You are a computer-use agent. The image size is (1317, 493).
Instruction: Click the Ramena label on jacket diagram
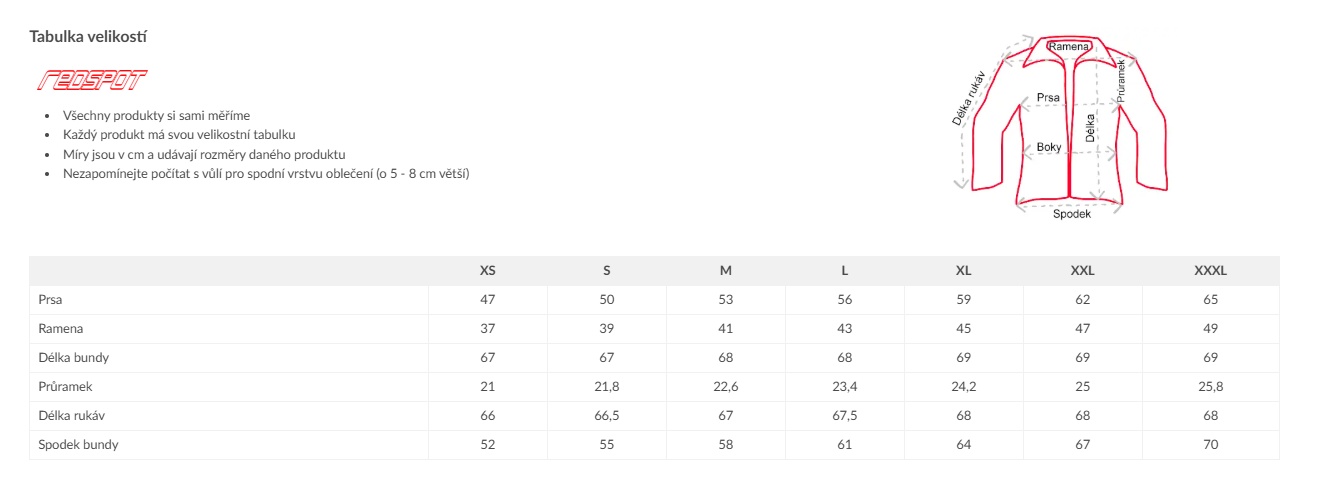click(x=1069, y=46)
